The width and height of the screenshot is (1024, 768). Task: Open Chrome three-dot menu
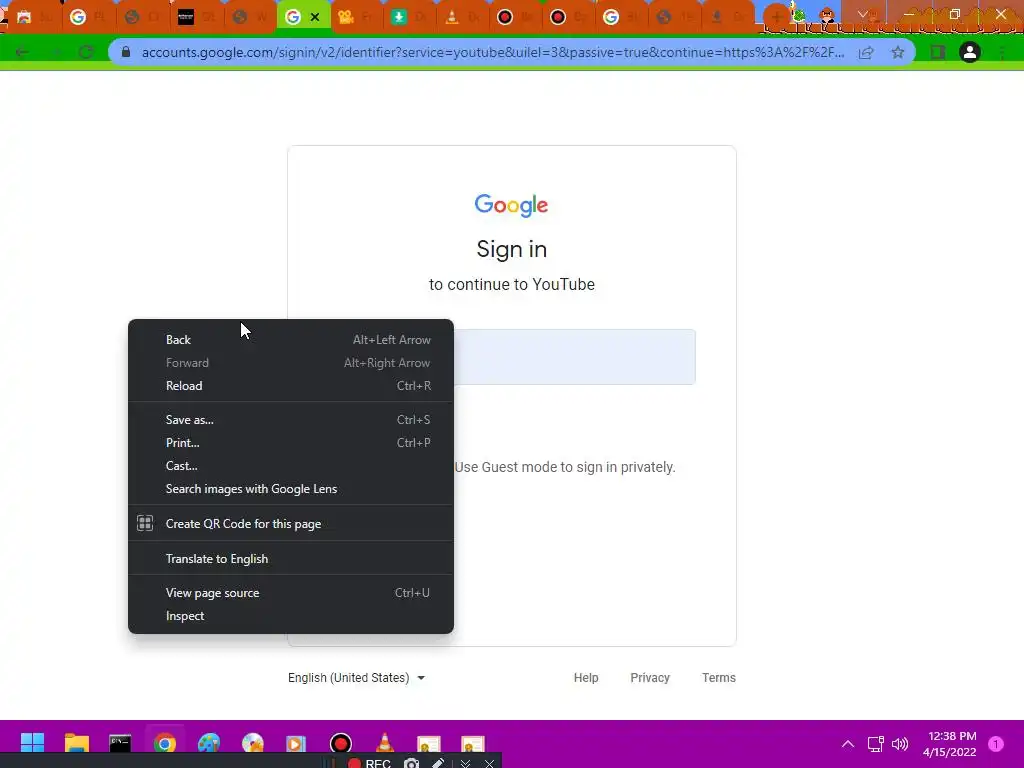1002,52
